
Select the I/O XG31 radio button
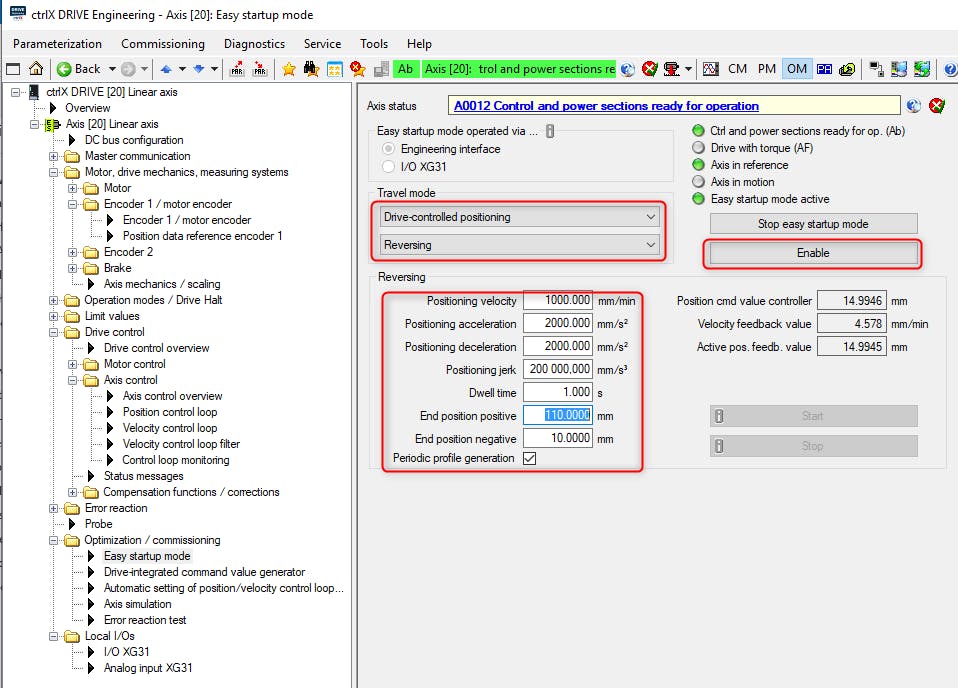coord(388,166)
